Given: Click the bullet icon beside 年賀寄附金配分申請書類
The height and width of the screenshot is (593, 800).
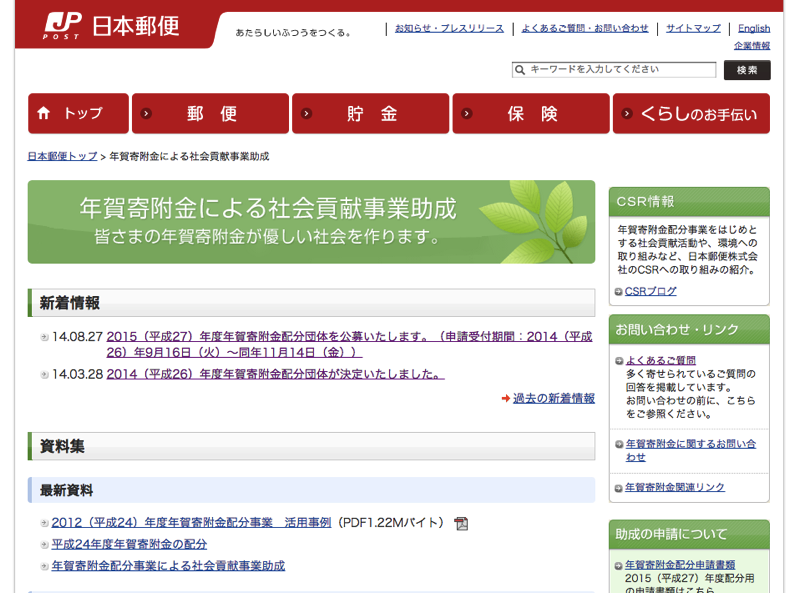Looking at the screenshot, I should coord(618,565).
